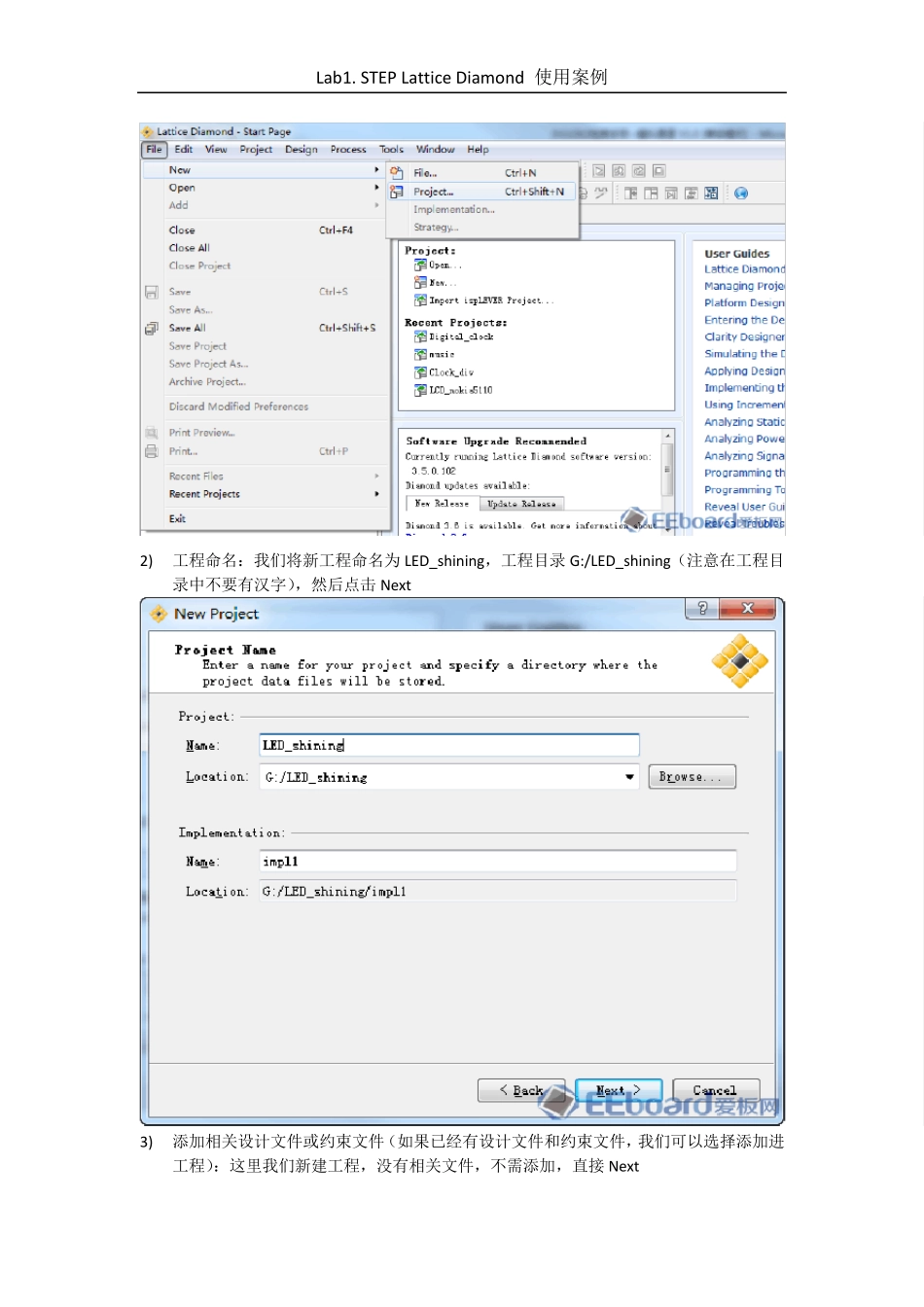Click the Save All icon in File menu
Screen dimensions: 924x1307
[x=152, y=329]
